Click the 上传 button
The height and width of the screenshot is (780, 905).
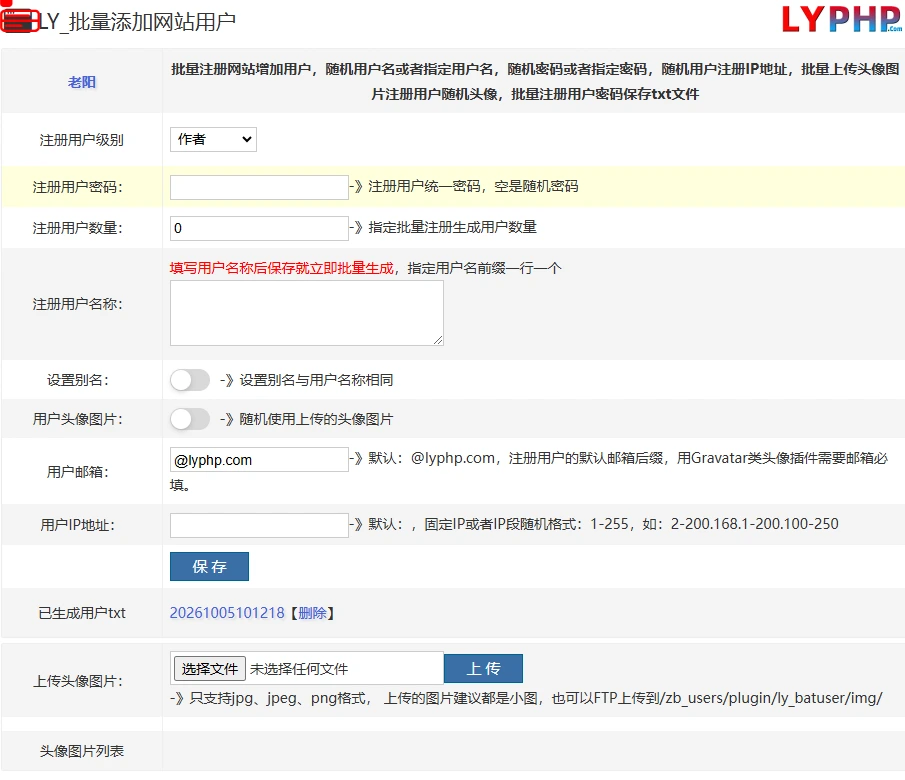click(484, 669)
